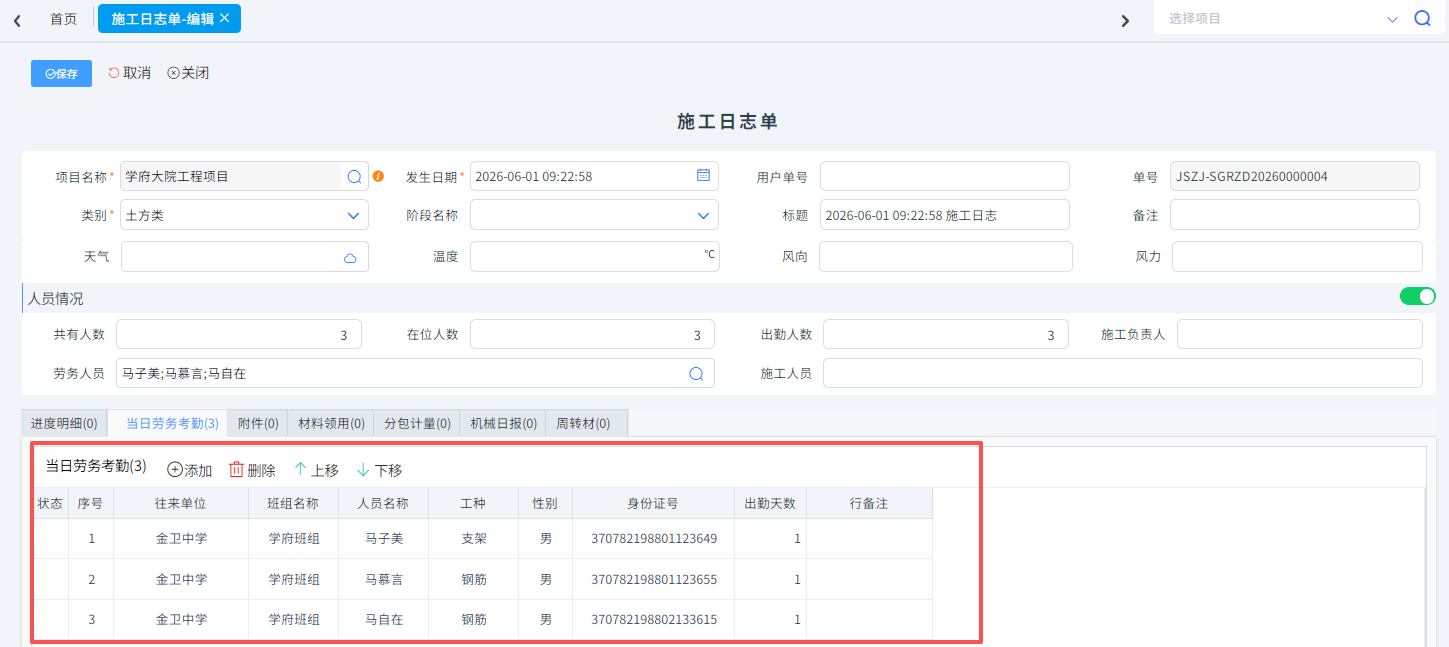Switch to the 进度明细(0) tab
Image resolution: width=1449 pixels, height=647 pixels.
(x=64, y=423)
